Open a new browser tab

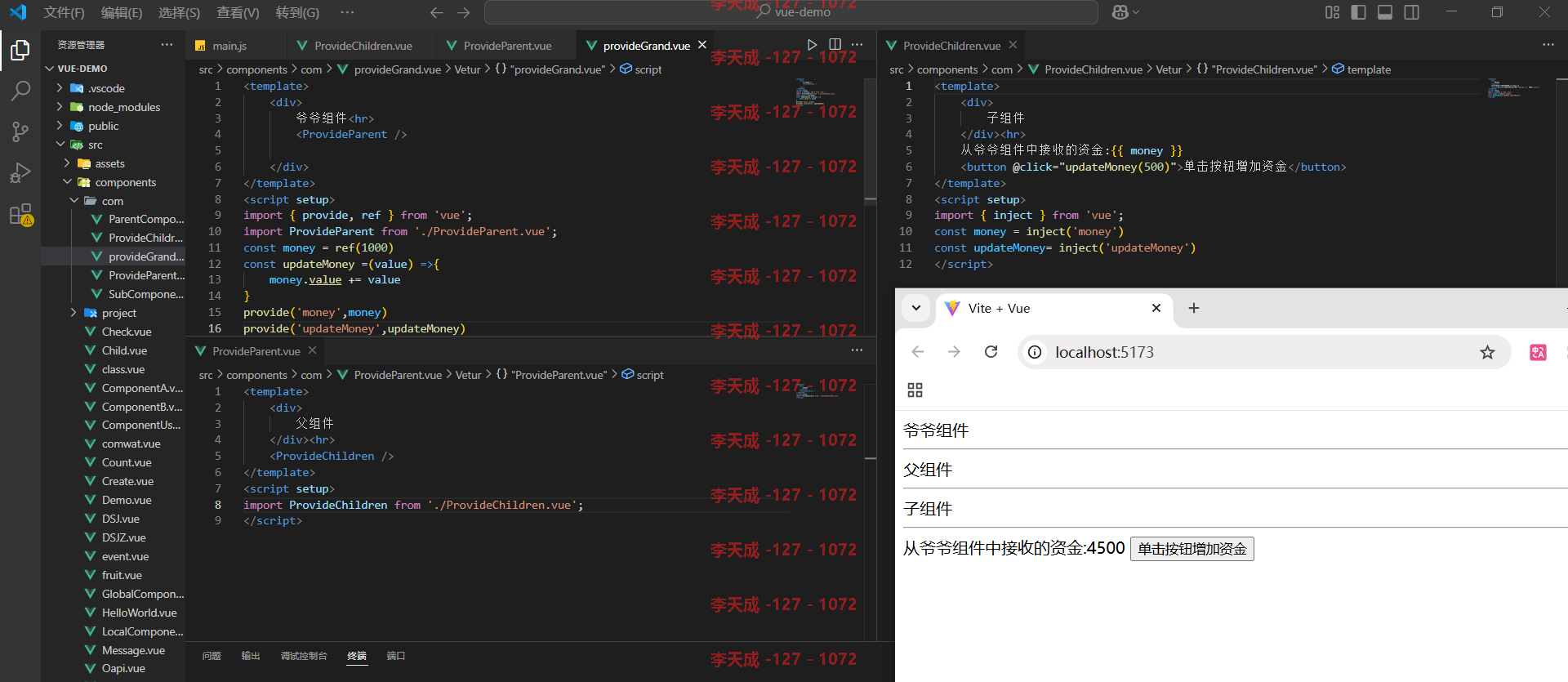tap(1193, 308)
